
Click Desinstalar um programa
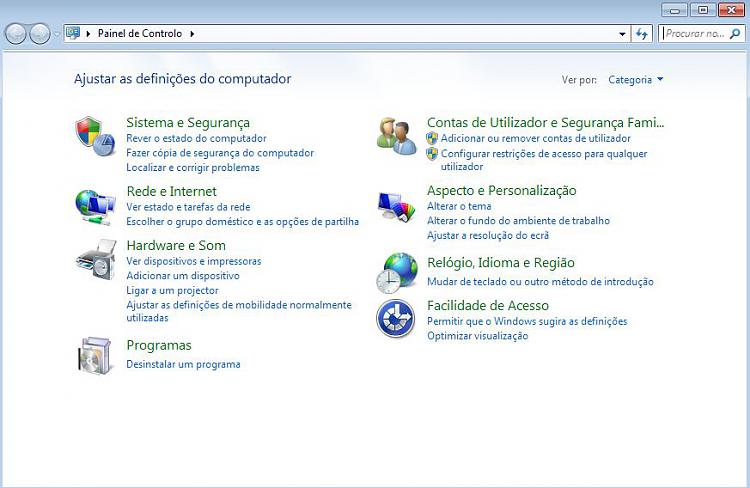tap(183, 364)
